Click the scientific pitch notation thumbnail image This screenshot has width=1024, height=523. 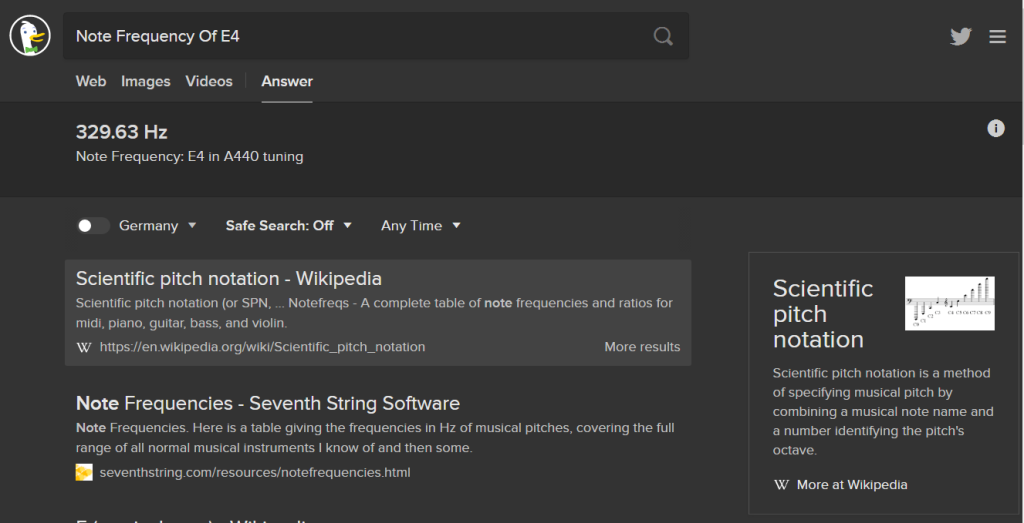click(948, 303)
